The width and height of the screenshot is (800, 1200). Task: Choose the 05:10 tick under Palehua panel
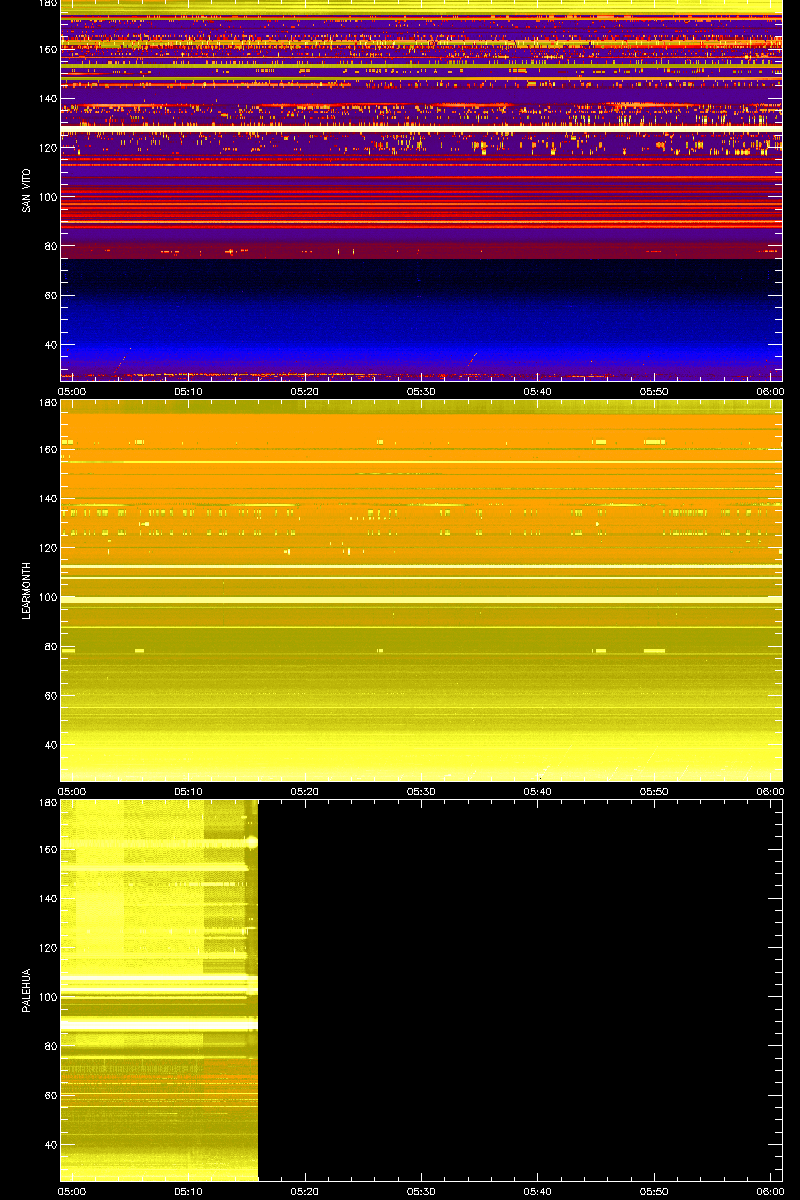pos(189,1191)
